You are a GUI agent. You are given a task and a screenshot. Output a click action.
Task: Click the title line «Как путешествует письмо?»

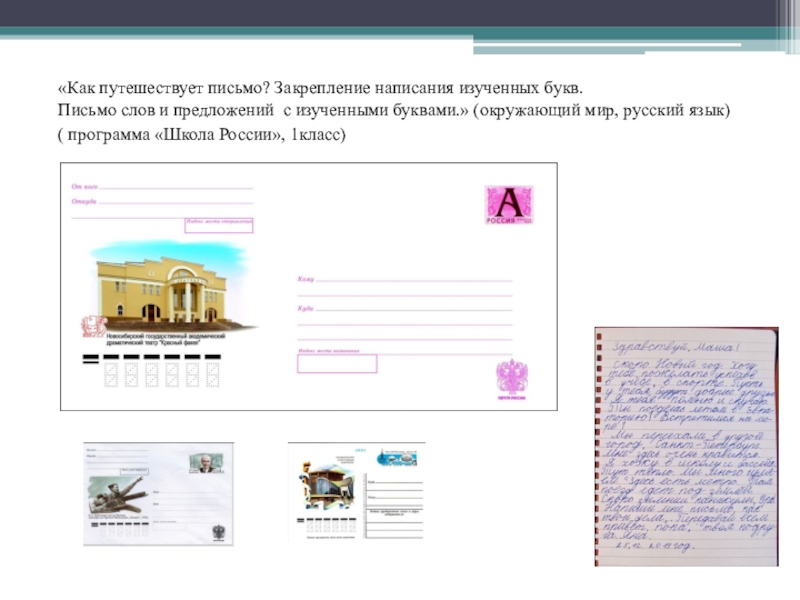pyautogui.click(x=164, y=88)
